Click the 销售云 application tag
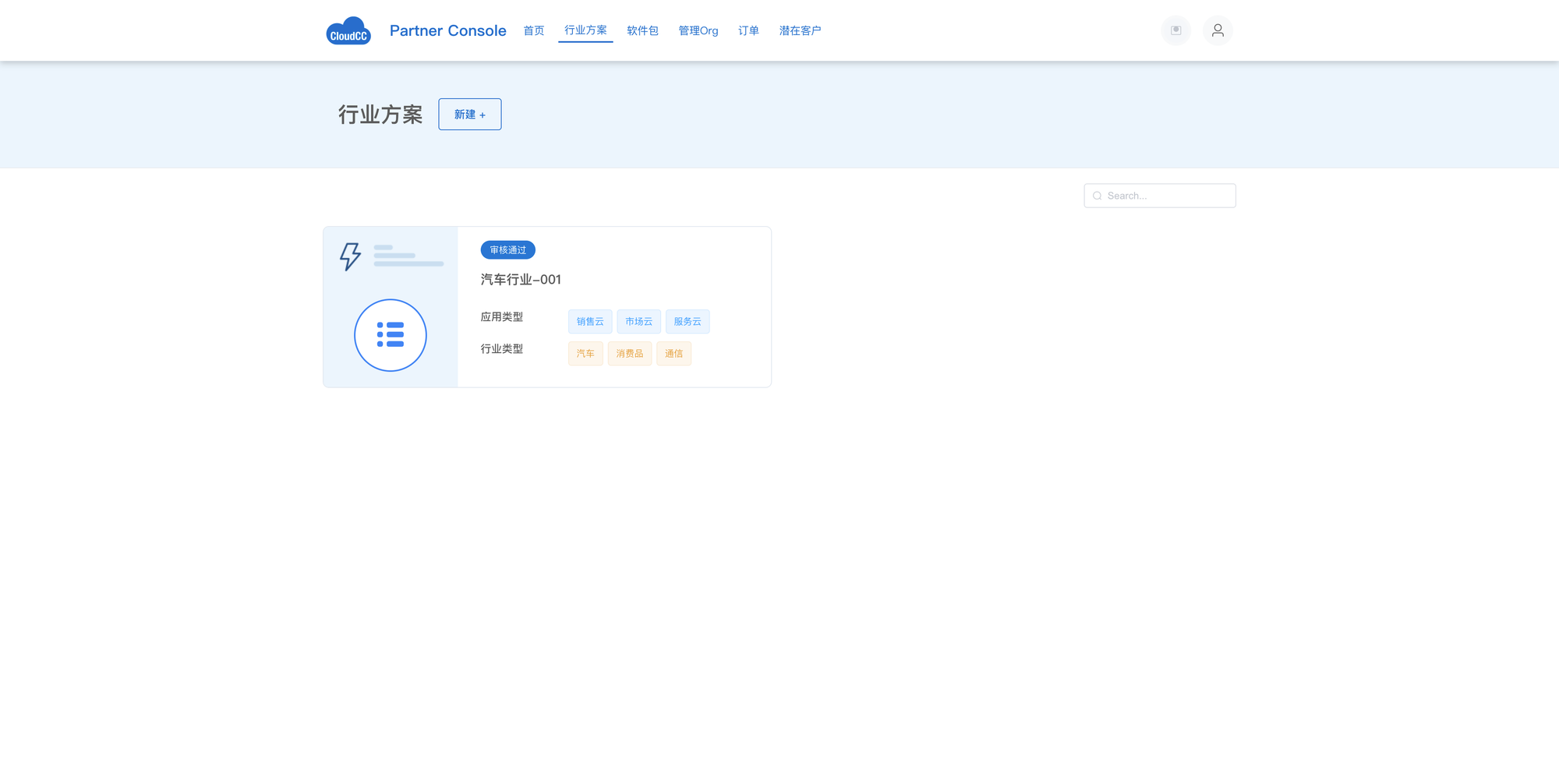This screenshot has height=784, width=1559. [x=590, y=322]
